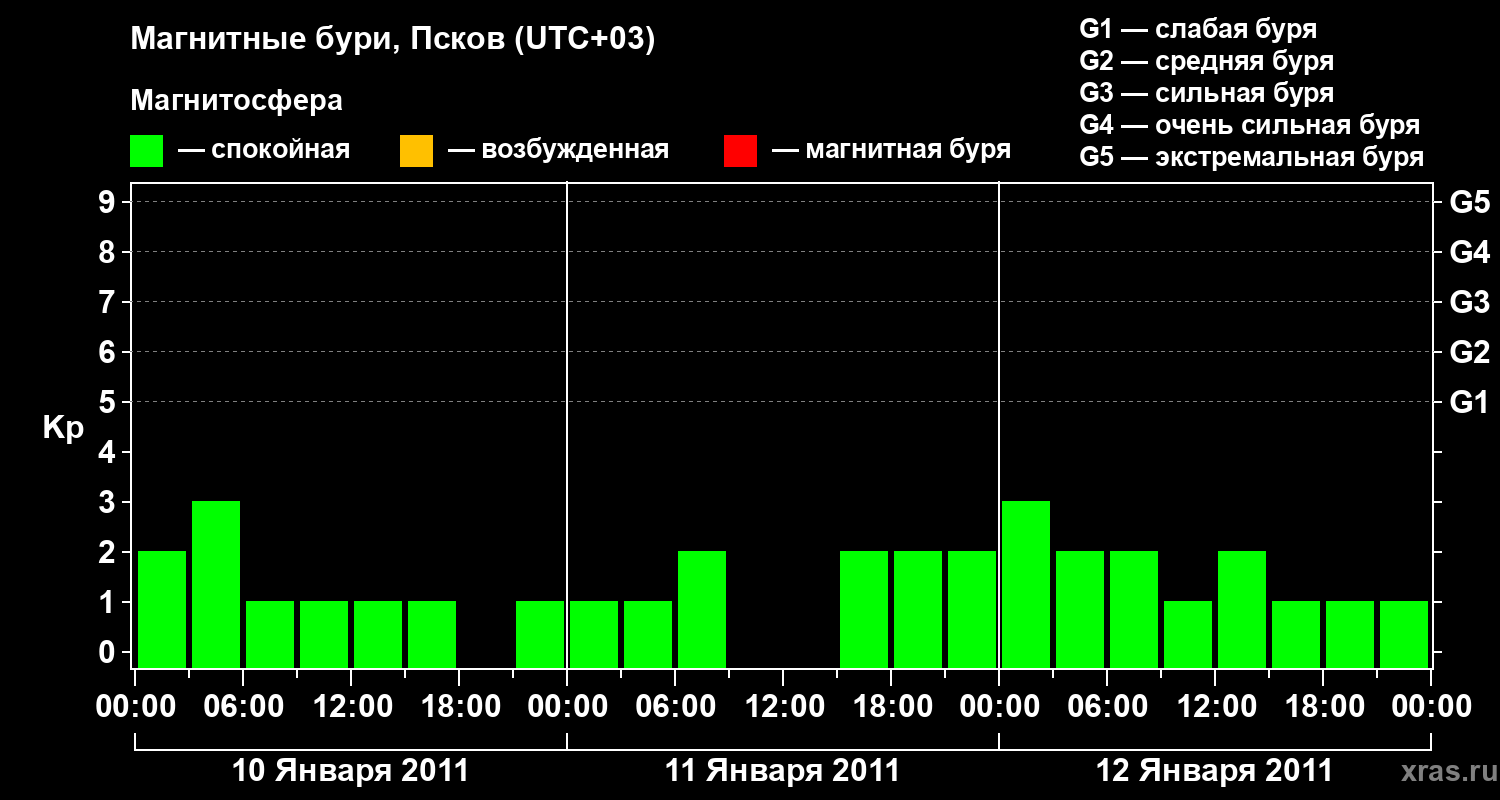Image resolution: width=1500 pixels, height=800 pixels.
Task: Click the — спокойная legend label
Action: click(264, 151)
